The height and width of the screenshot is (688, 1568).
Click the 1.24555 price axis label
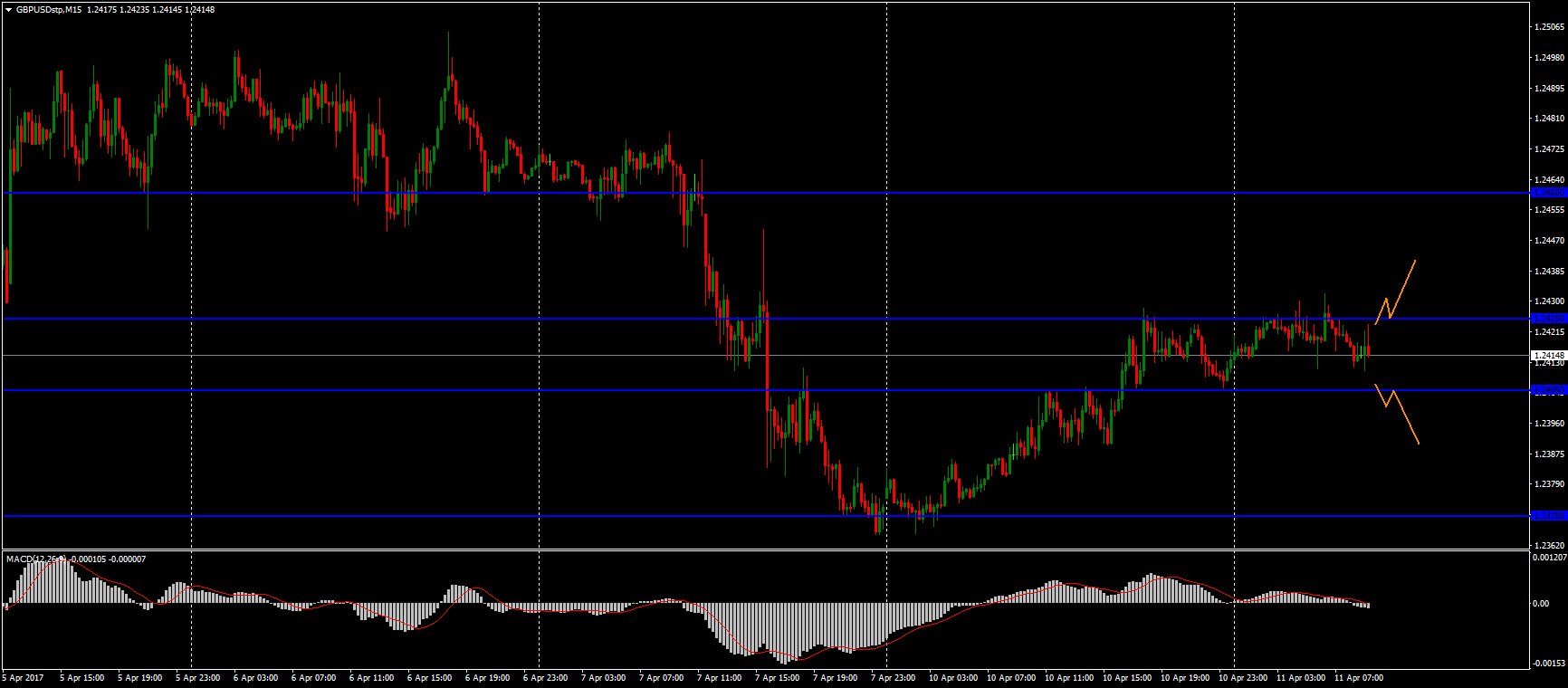click(x=1550, y=210)
